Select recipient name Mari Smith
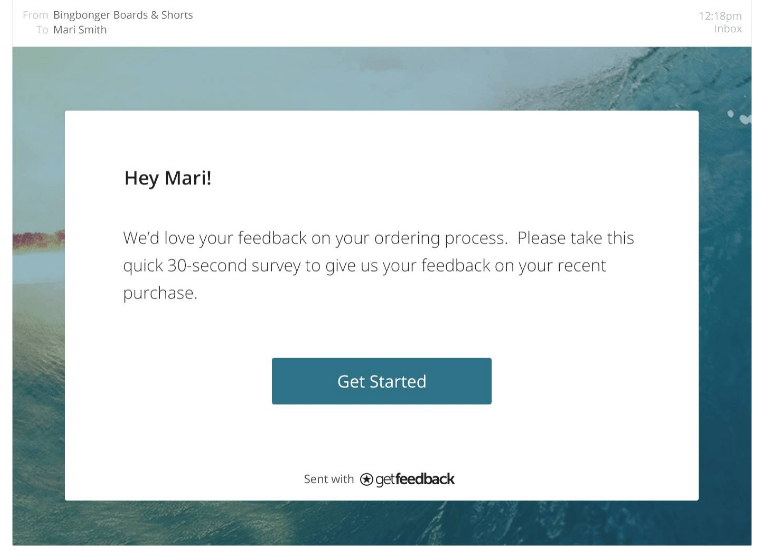 pyautogui.click(x=80, y=30)
